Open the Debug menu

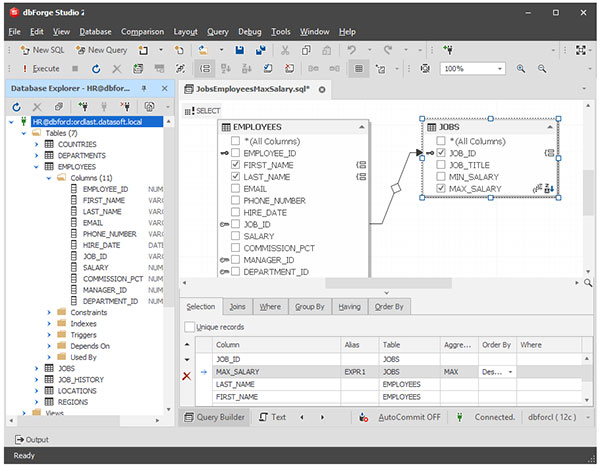click(249, 32)
